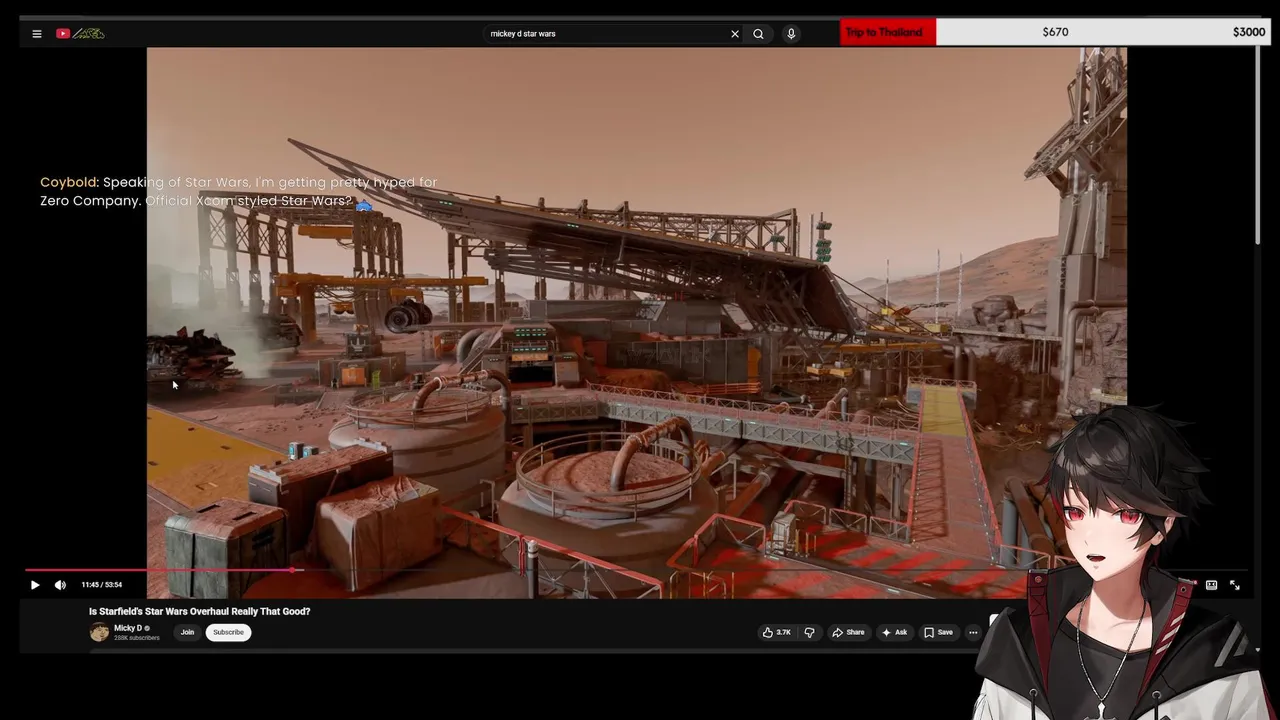Open the Micky D channel name link
The height and width of the screenshot is (720, 1280).
pos(128,628)
